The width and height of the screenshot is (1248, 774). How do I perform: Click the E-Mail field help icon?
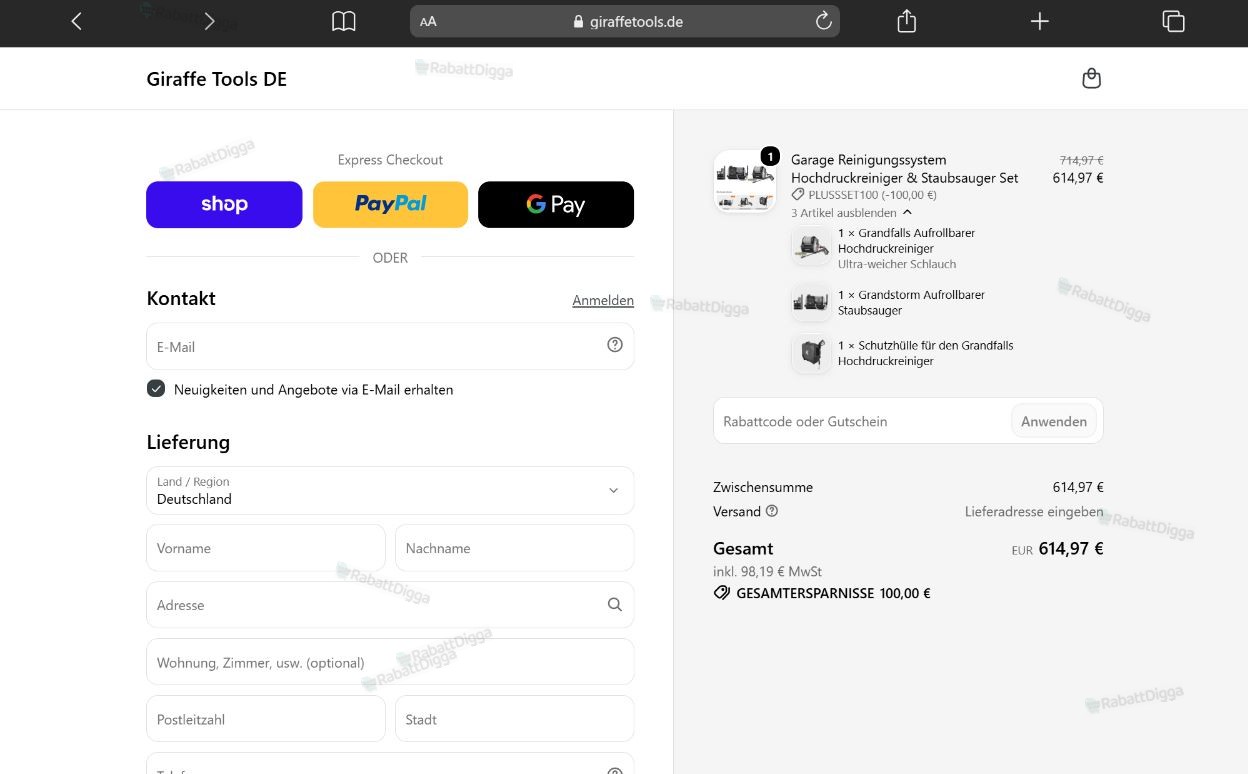pyautogui.click(x=615, y=345)
